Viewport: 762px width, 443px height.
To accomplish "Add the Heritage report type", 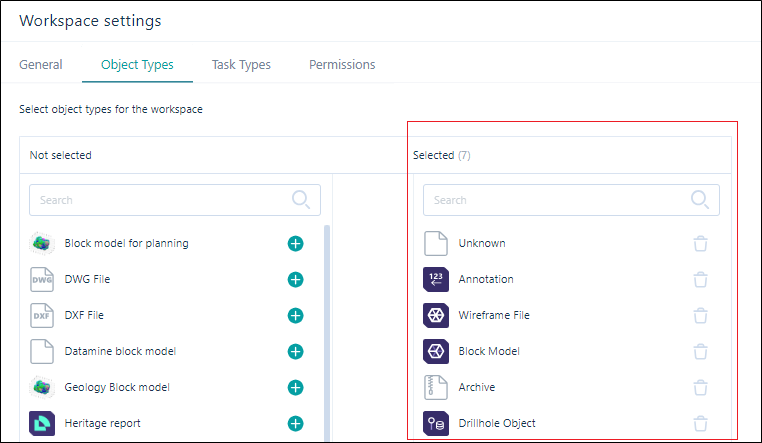I will pos(295,423).
